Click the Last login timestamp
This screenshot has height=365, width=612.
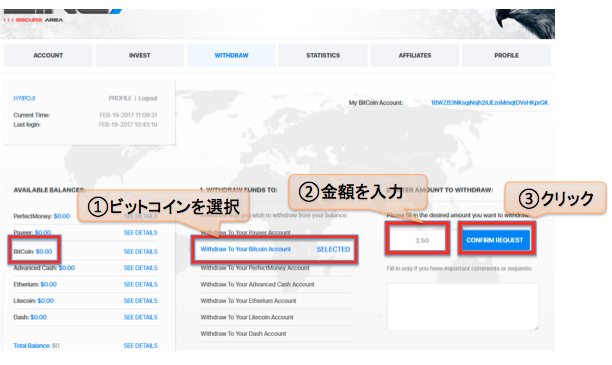click(128, 125)
